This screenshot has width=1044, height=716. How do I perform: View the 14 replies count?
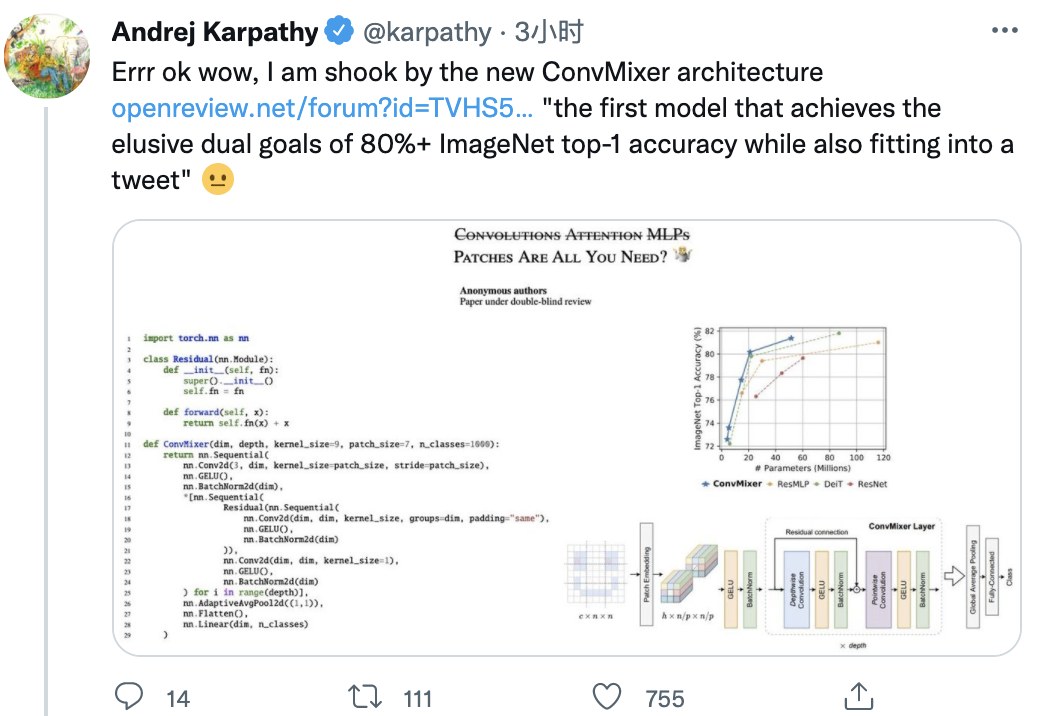(x=178, y=698)
